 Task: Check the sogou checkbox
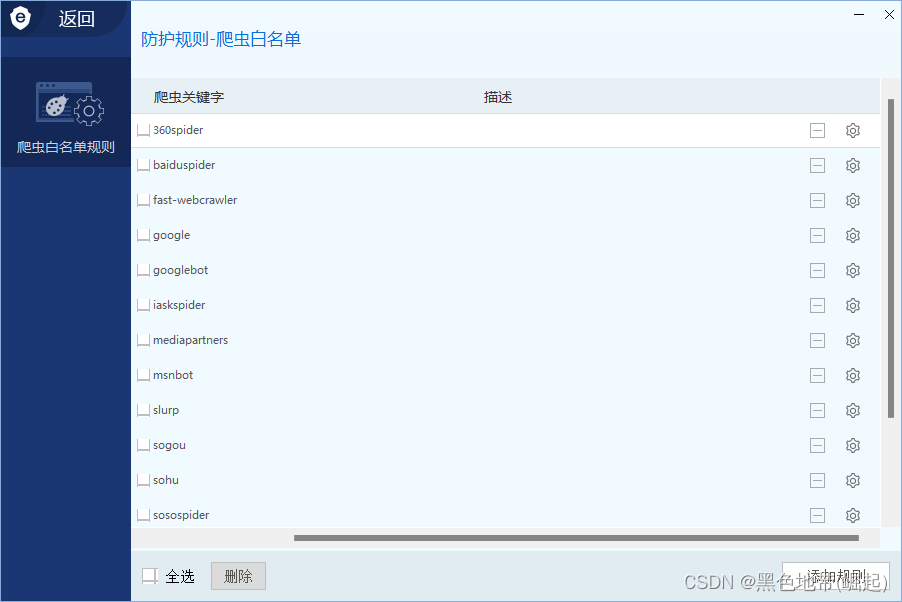click(x=143, y=445)
